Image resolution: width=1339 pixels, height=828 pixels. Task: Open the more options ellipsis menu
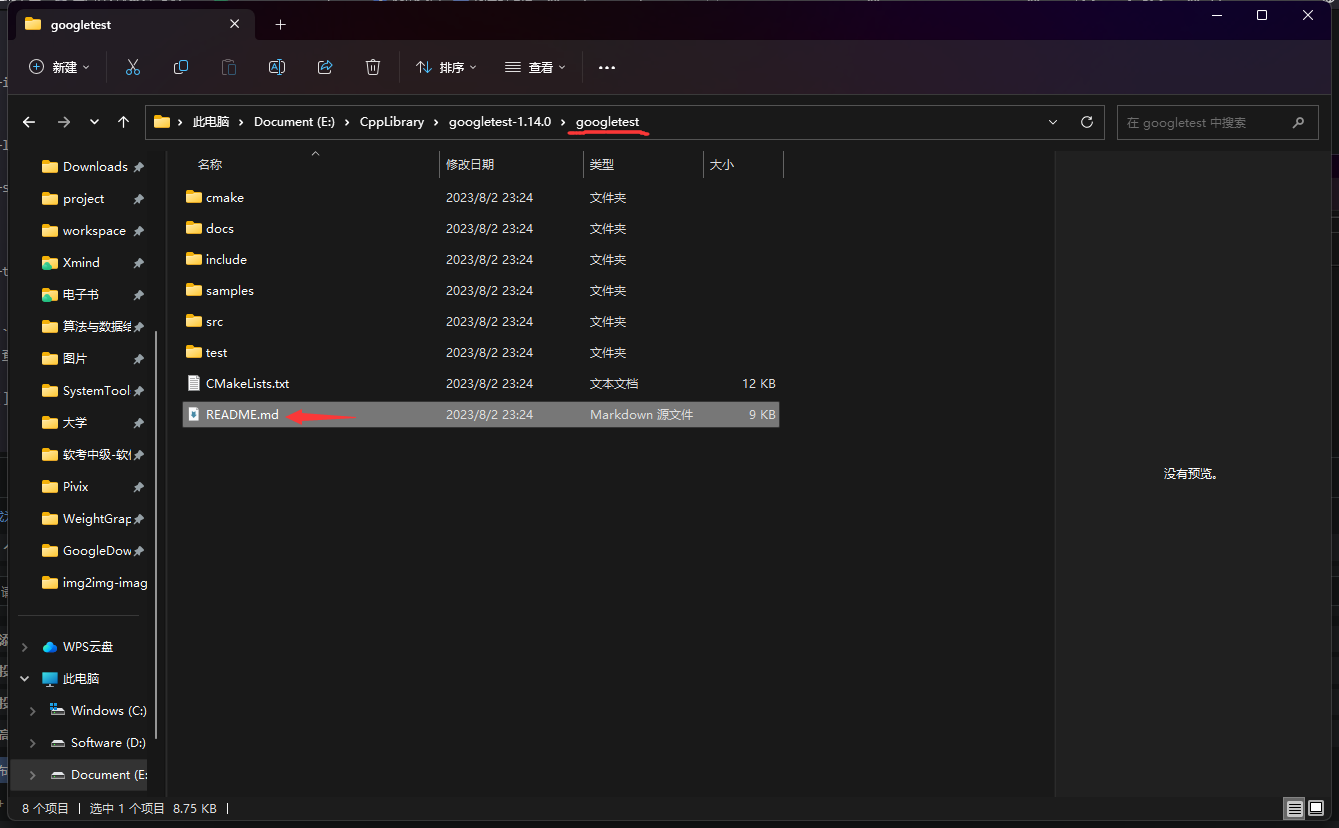pos(606,67)
